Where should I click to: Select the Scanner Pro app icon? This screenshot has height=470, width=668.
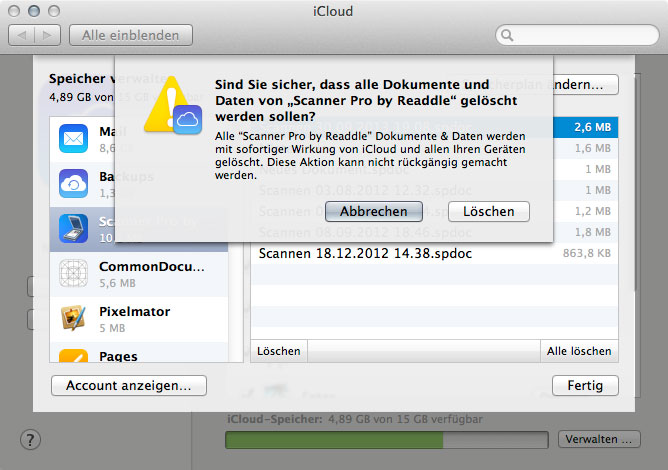click(x=74, y=229)
